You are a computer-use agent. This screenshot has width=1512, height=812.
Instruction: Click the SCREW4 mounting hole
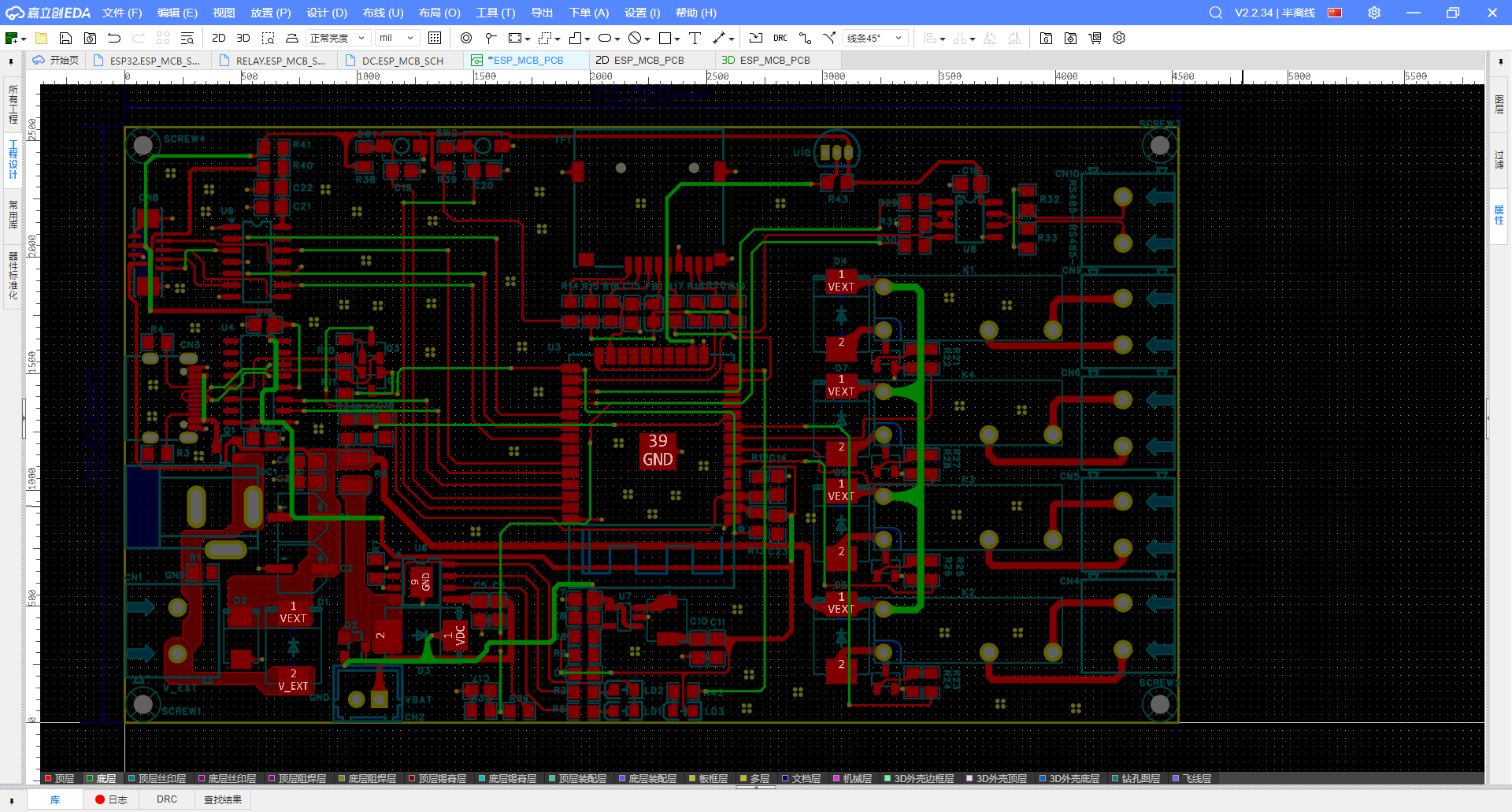143,145
